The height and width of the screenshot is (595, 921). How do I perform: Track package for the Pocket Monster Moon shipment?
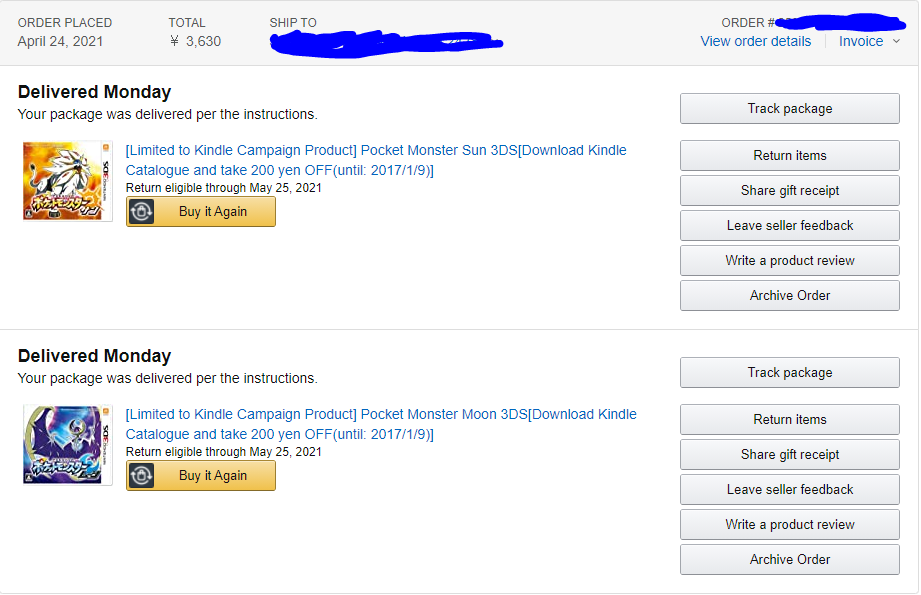[789, 373]
